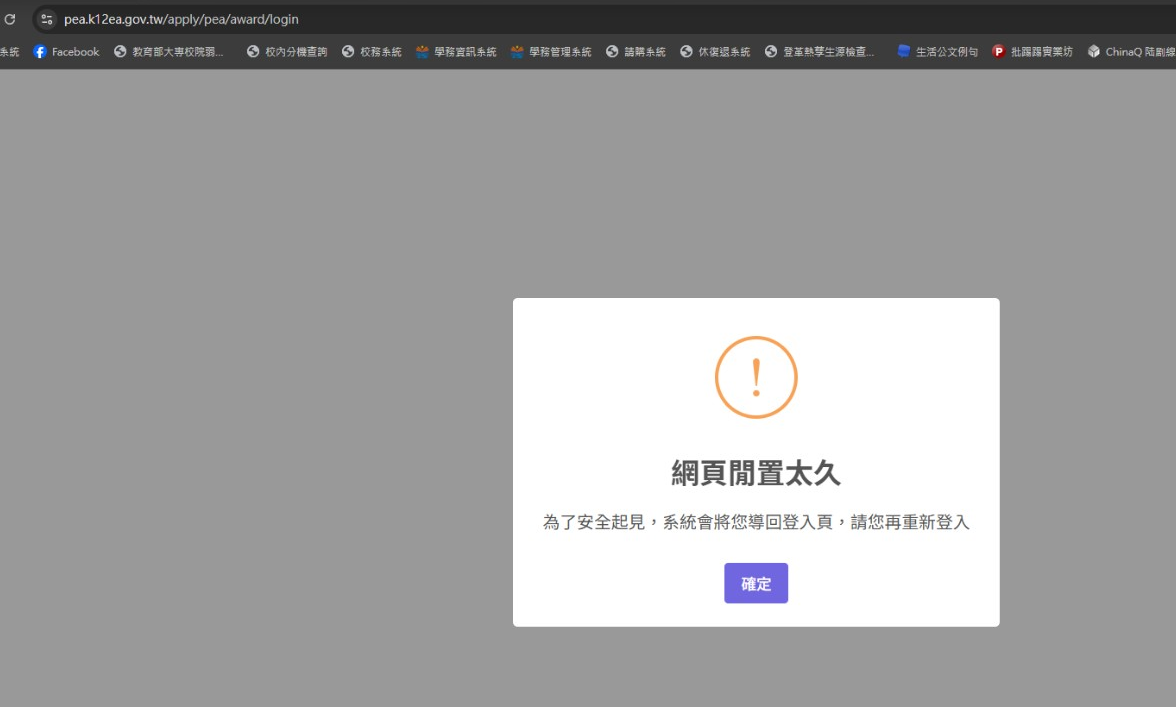
Task: Click the message 為了安全起見 in dialog
Action: pos(756,523)
